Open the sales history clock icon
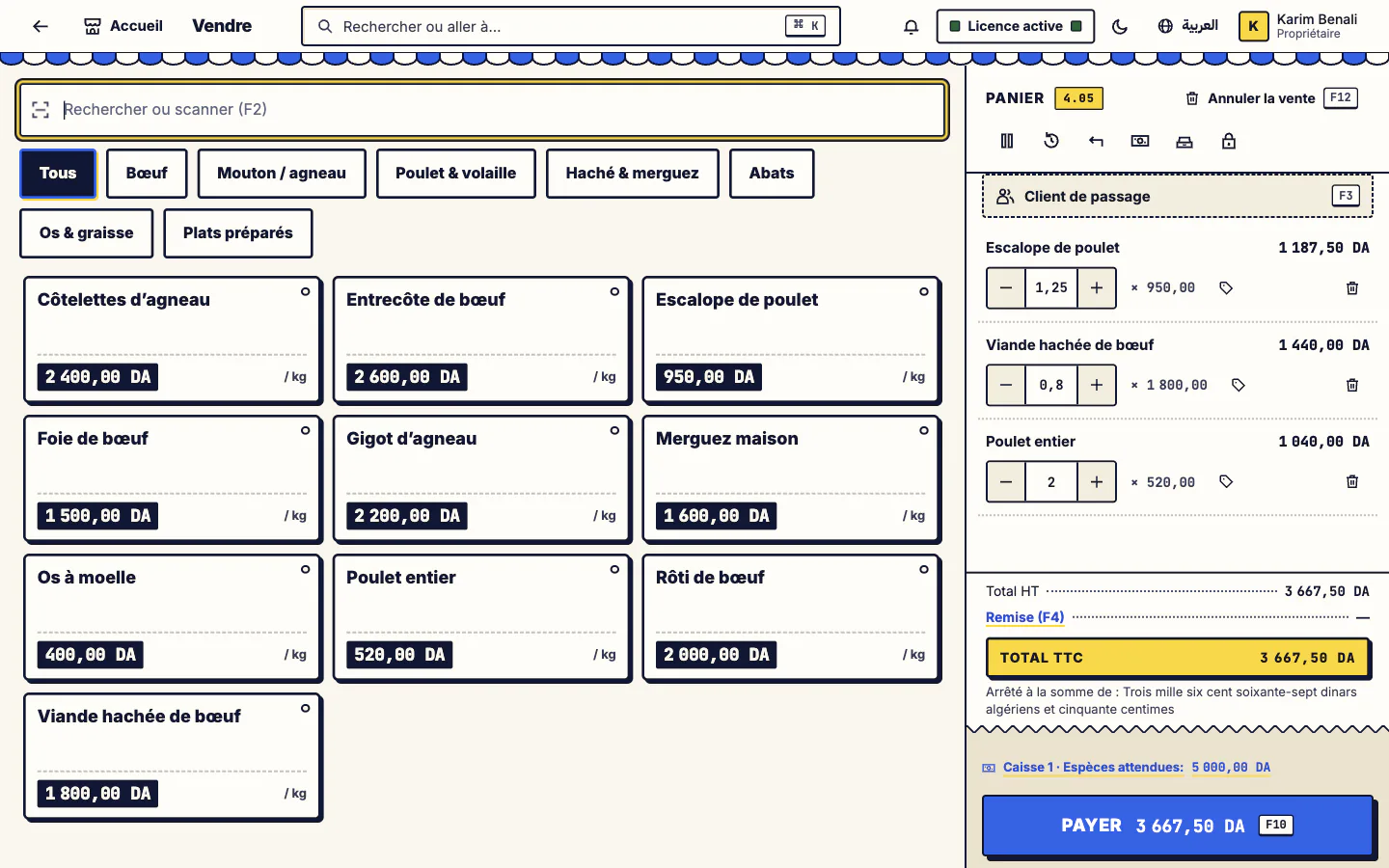This screenshot has height=868, width=1389. tap(1051, 141)
